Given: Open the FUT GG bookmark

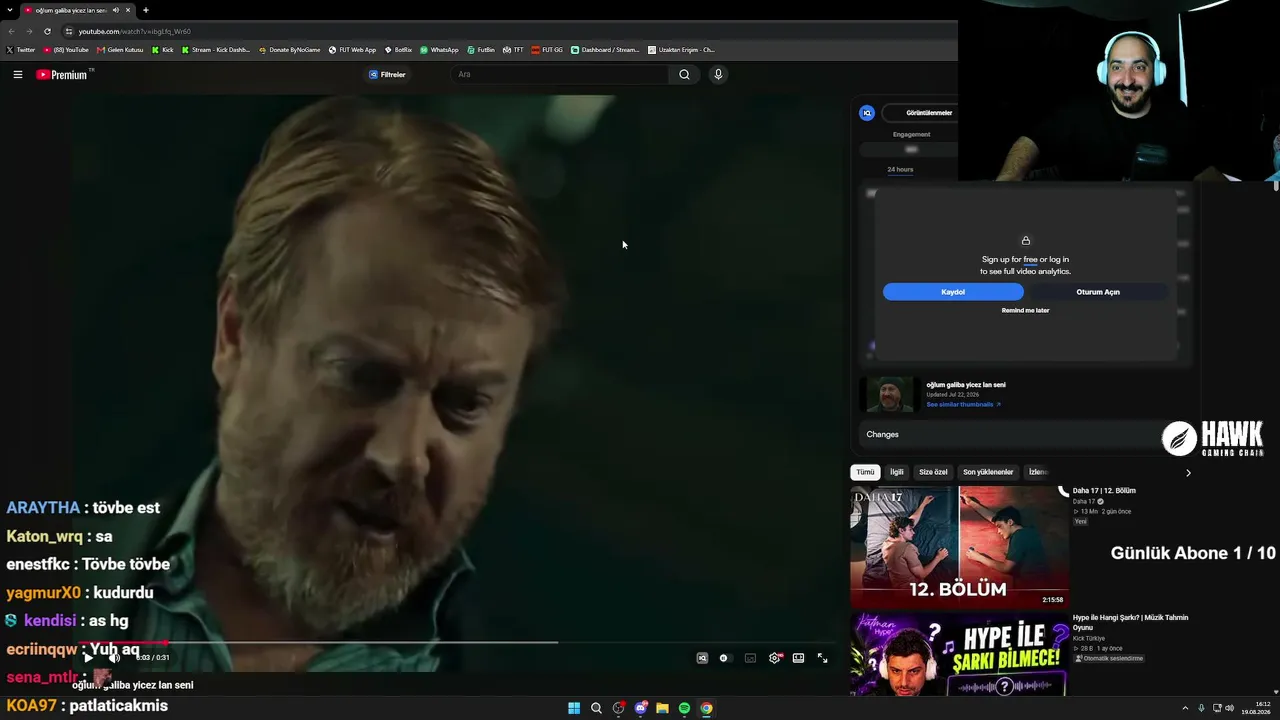Looking at the screenshot, I should pyautogui.click(x=547, y=50).
